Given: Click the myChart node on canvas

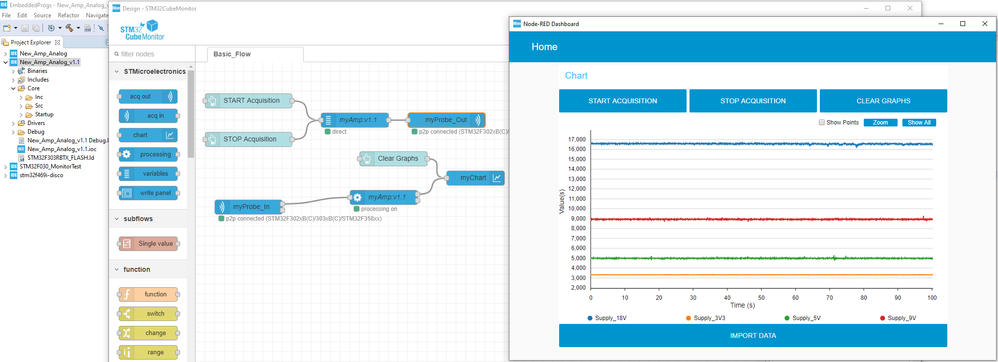Looking at the screenshot, I should [475, 178].
